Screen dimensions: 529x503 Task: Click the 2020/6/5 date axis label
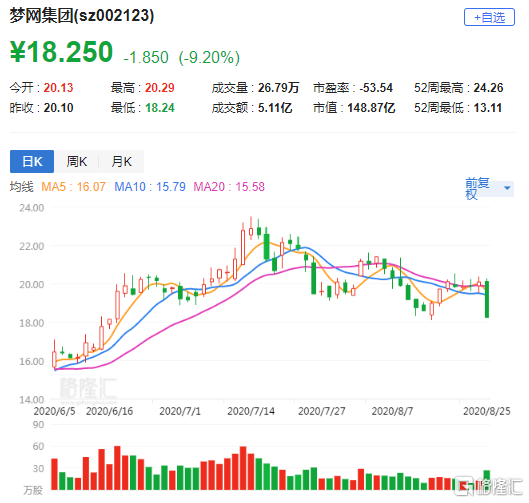point(54,411)
